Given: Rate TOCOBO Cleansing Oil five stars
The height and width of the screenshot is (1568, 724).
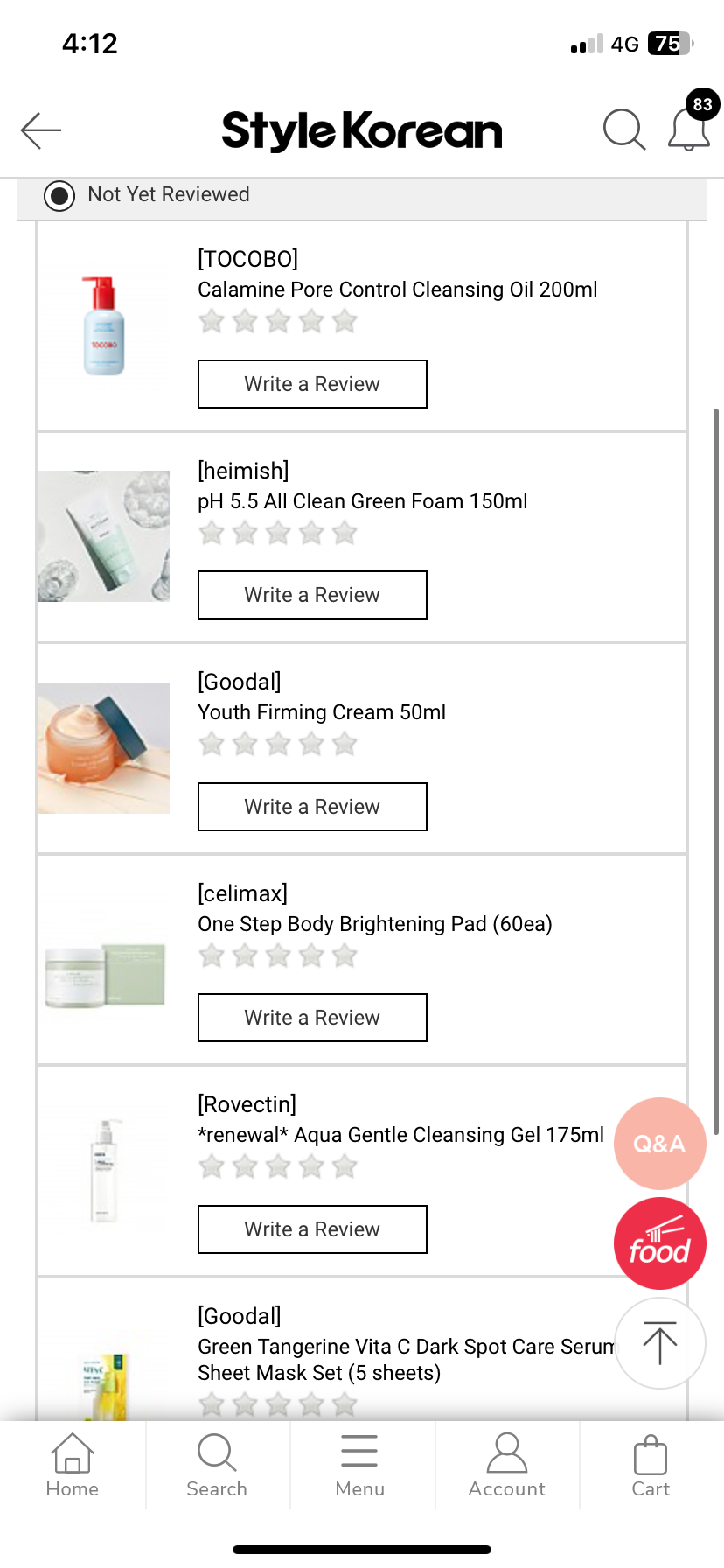Looking at the screenshot, I should 345,322.
